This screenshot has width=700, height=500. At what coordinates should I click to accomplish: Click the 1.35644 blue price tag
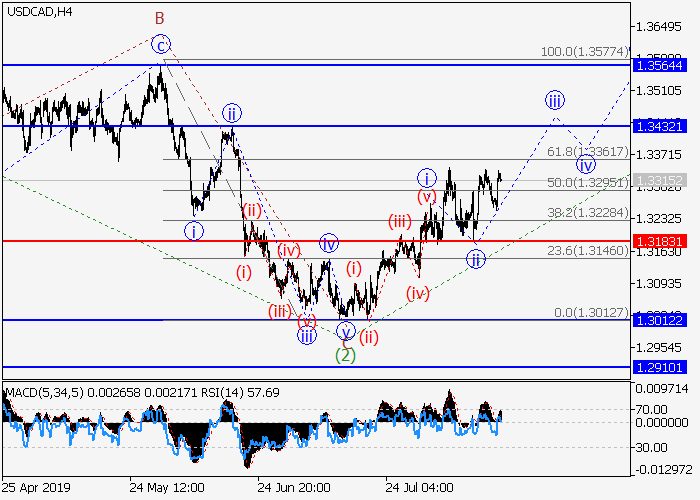(661, 66)
